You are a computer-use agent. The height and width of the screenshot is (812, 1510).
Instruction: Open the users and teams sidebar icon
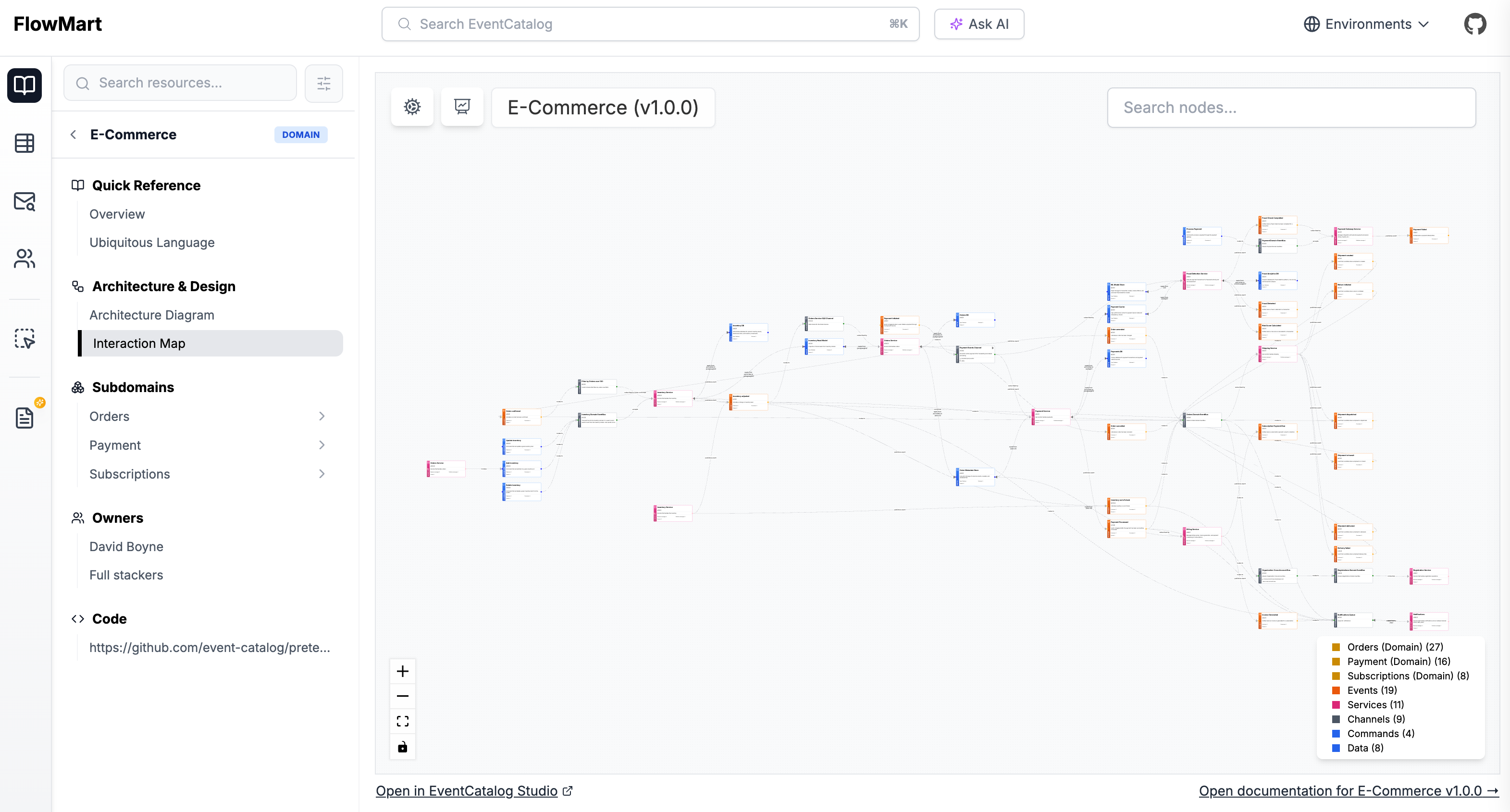pos(25,258)
